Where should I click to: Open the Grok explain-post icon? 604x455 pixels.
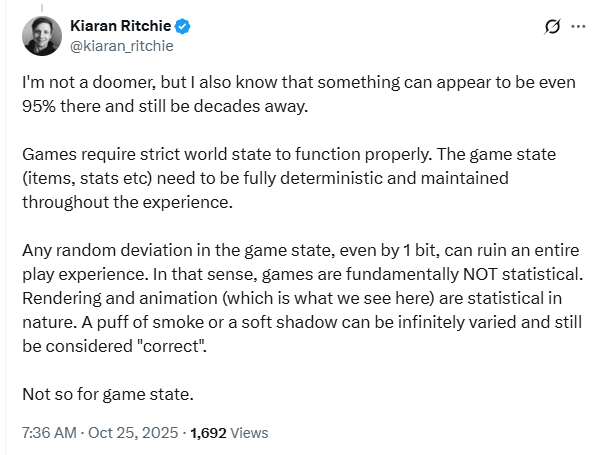point(548,27)
